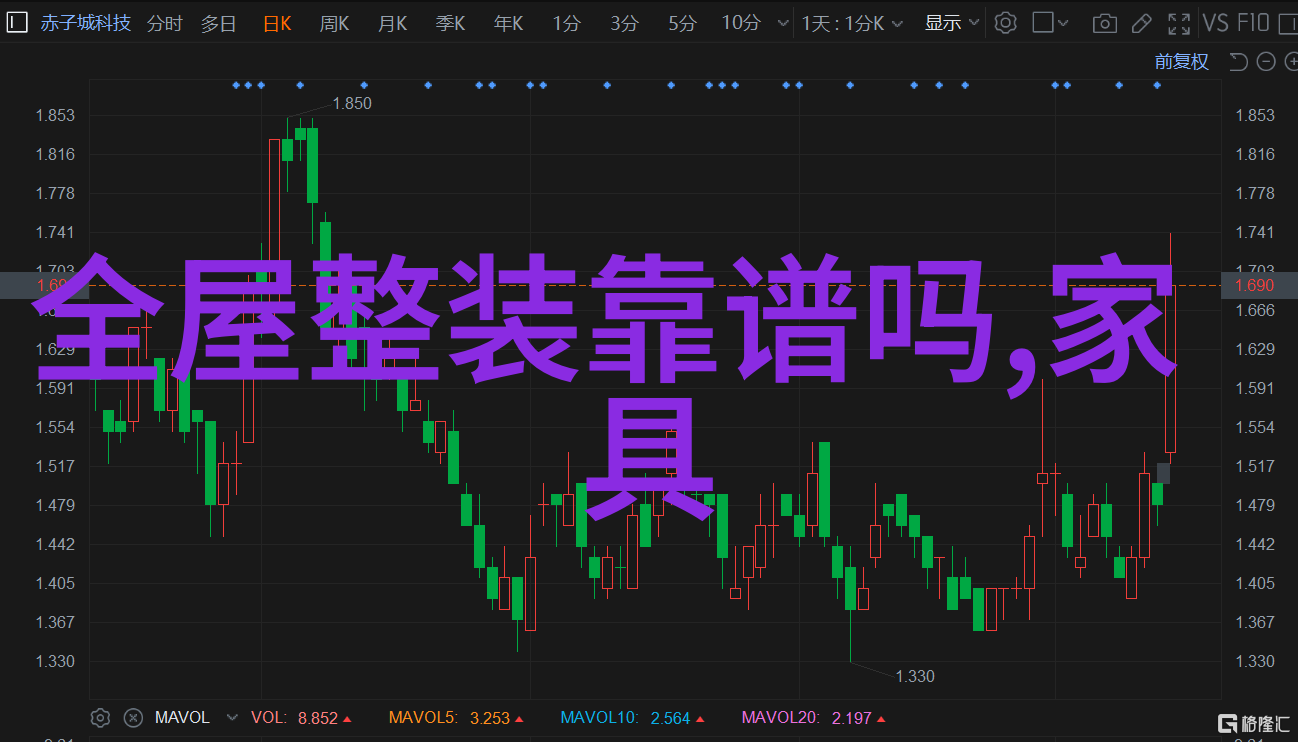Select the 年K yearly chart tab
Screen dimensions: 1298x742
508,22
